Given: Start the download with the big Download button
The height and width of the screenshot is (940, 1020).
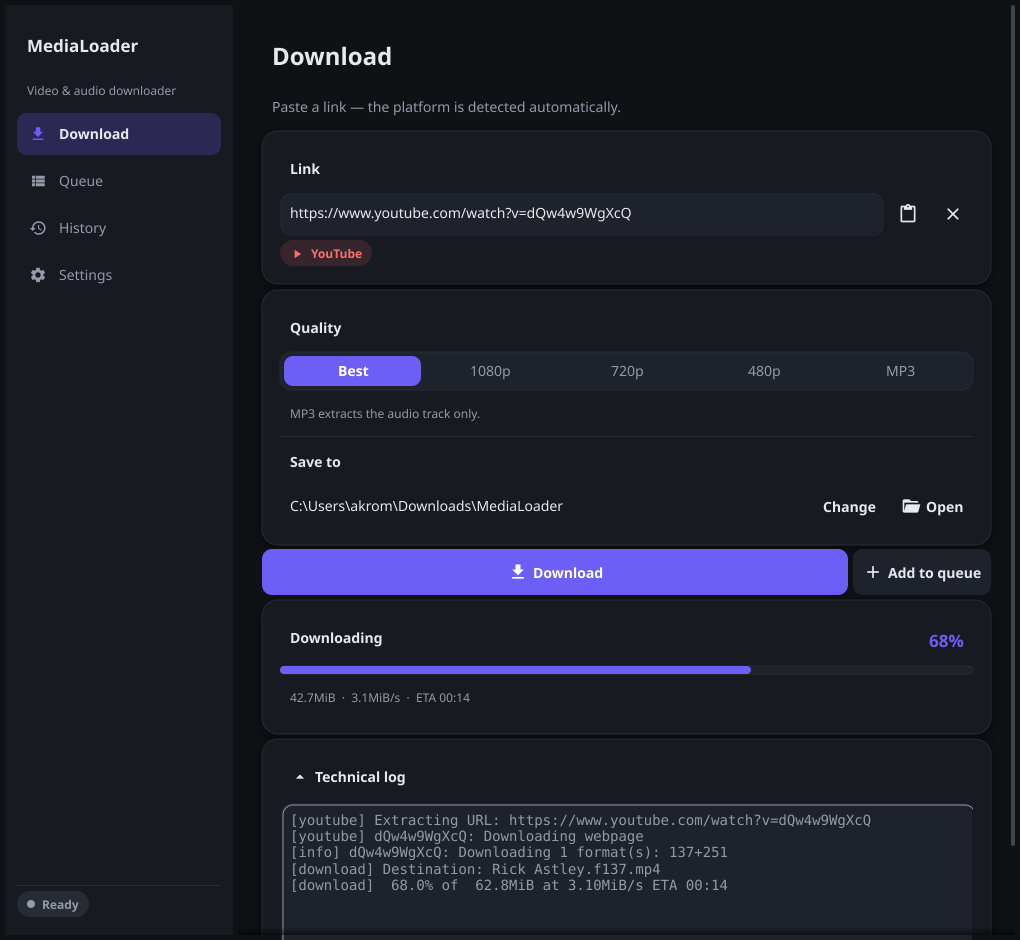Looking at the screenshot, I should click(x=555, y=572).
